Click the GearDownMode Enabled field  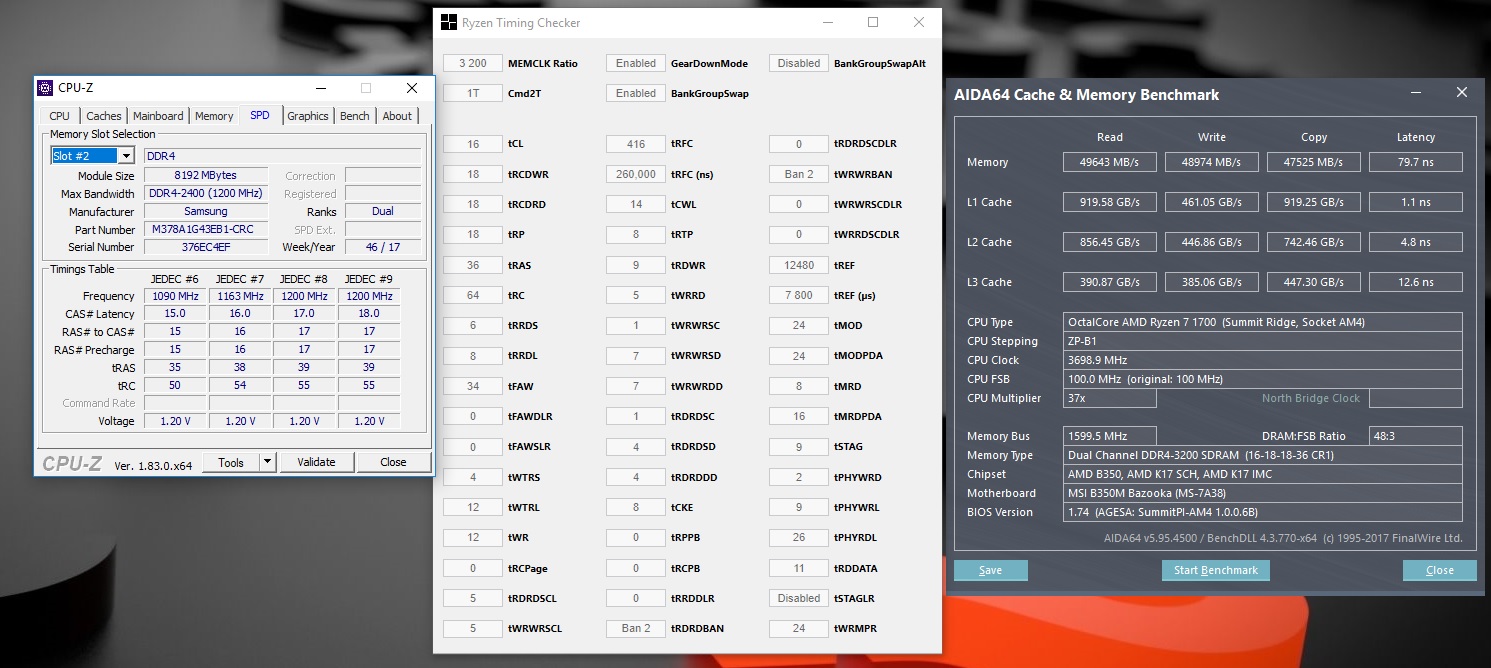[636, 63]
